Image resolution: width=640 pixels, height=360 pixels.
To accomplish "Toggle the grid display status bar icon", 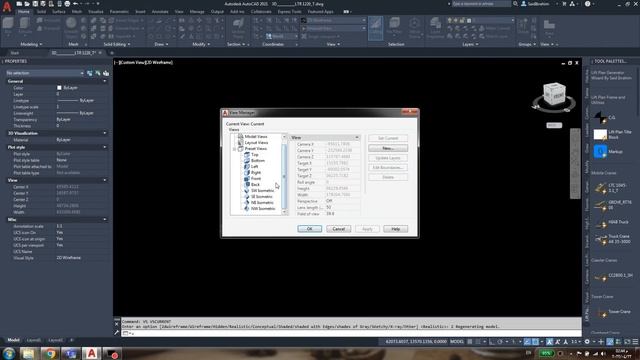I will pyautogui.click(x=470, y=342).
